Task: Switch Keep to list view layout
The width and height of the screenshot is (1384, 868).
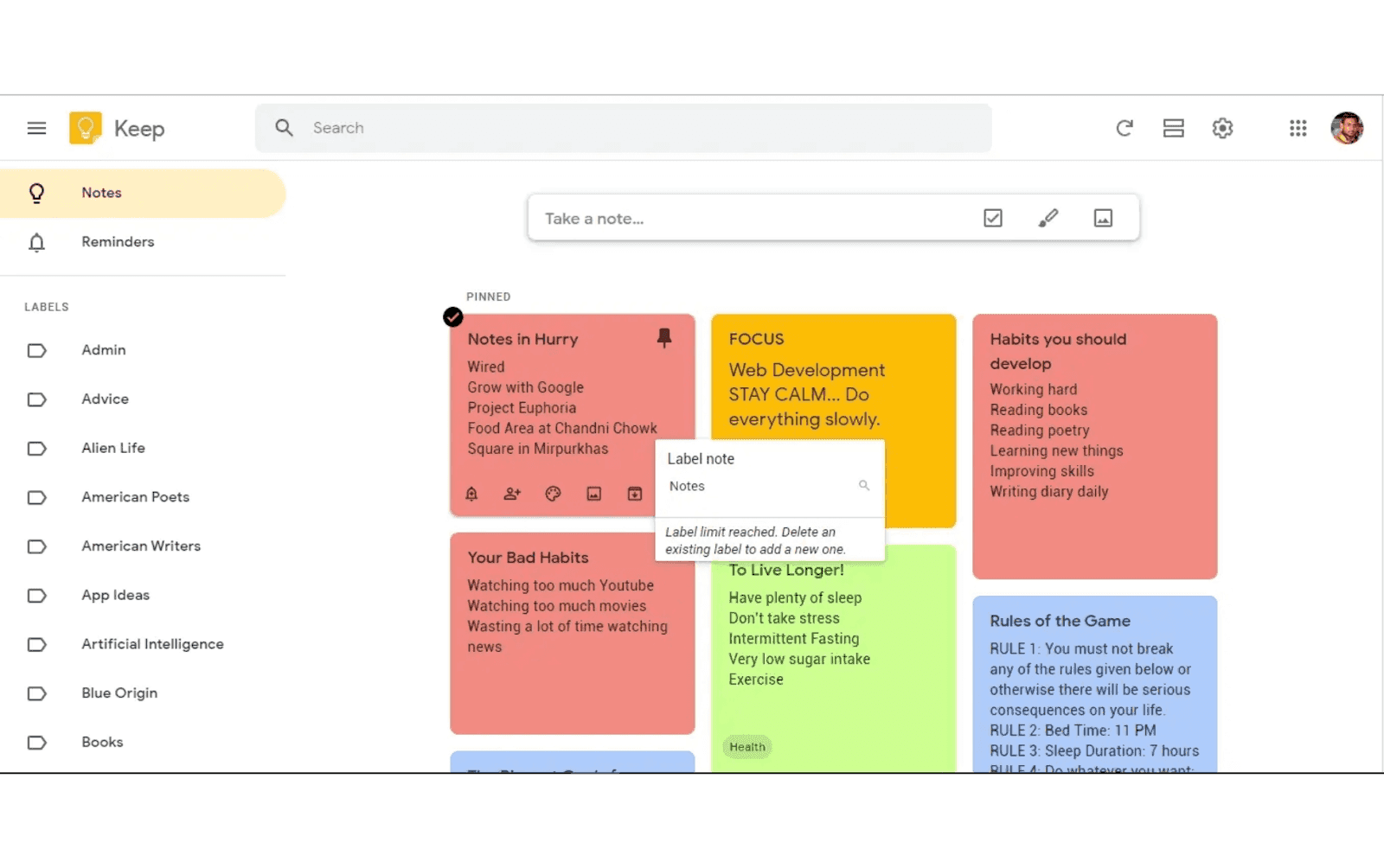Action: [x=1173, y=128]
